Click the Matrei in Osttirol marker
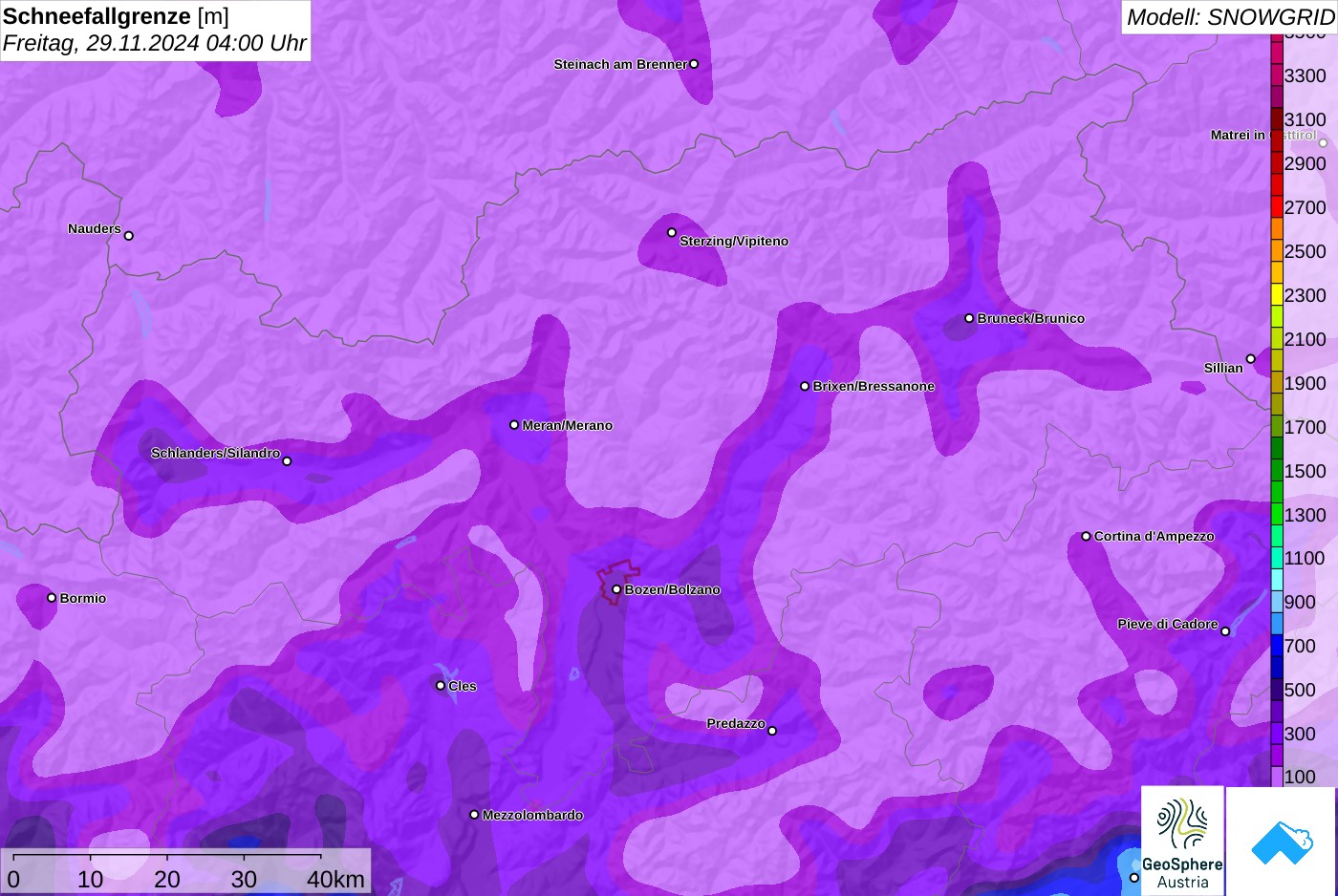Image resolution: width=1338 pixels, height=896 pixels. click(x=1324, y=143)
